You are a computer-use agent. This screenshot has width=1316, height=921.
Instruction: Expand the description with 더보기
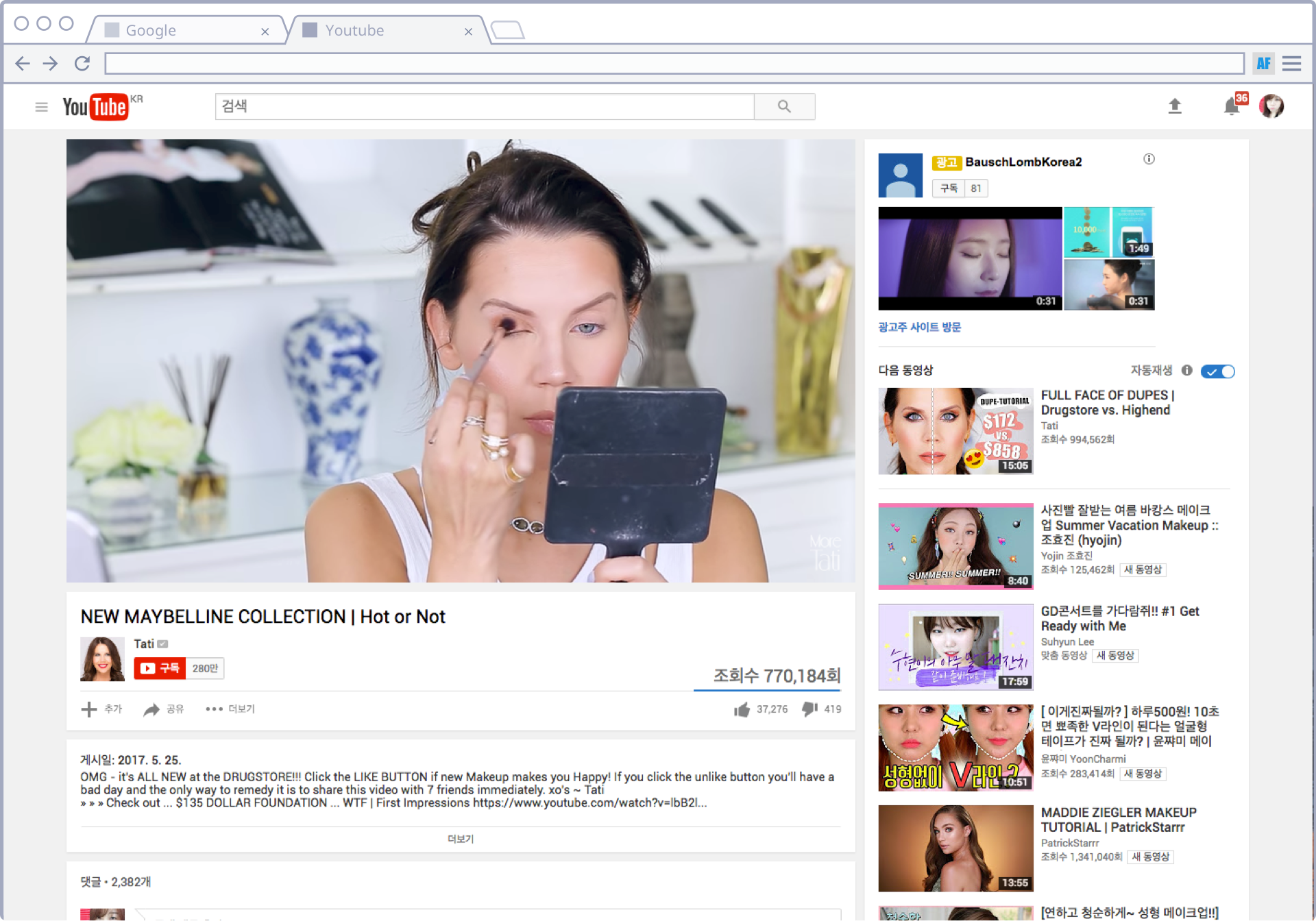tap(461, 839)
